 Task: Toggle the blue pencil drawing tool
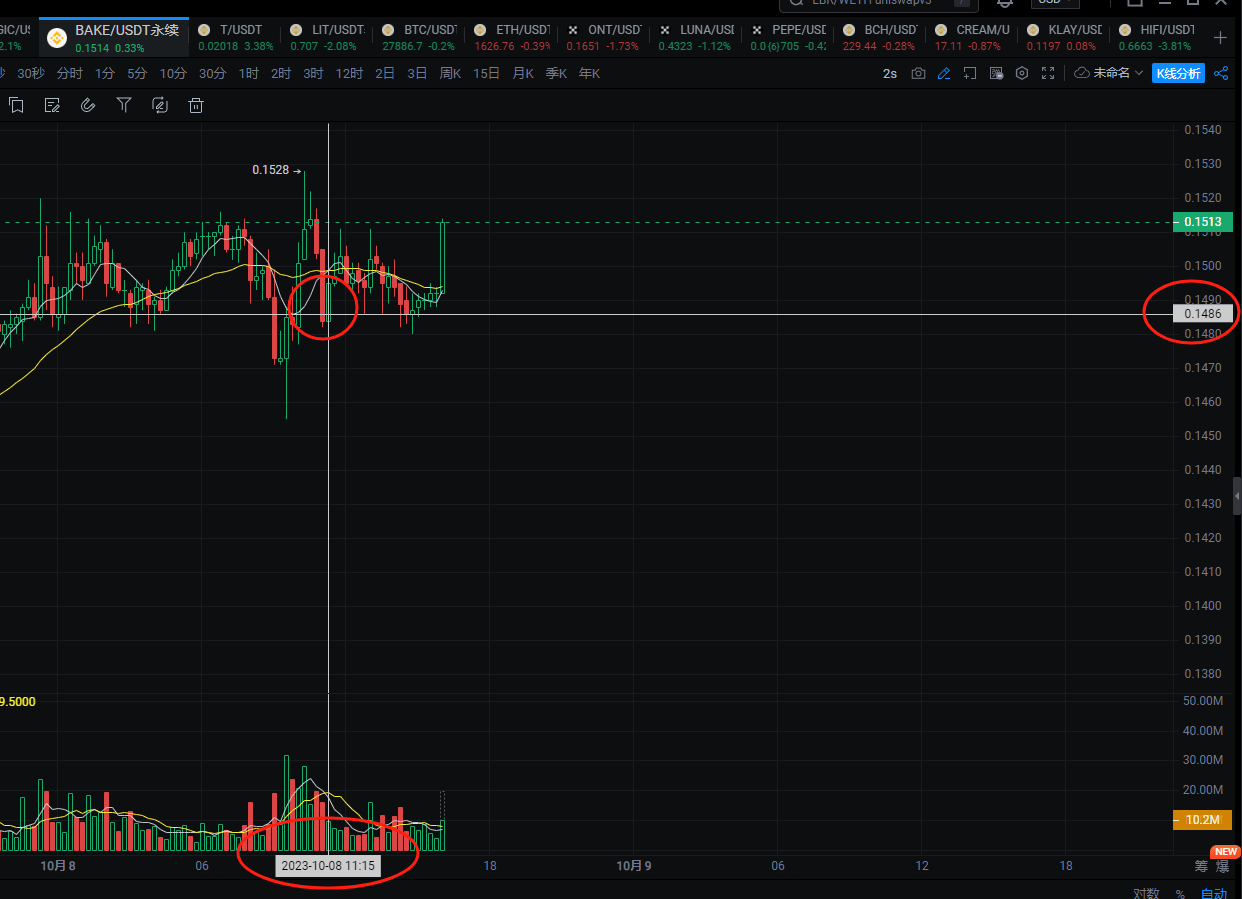tap(944, 73)
